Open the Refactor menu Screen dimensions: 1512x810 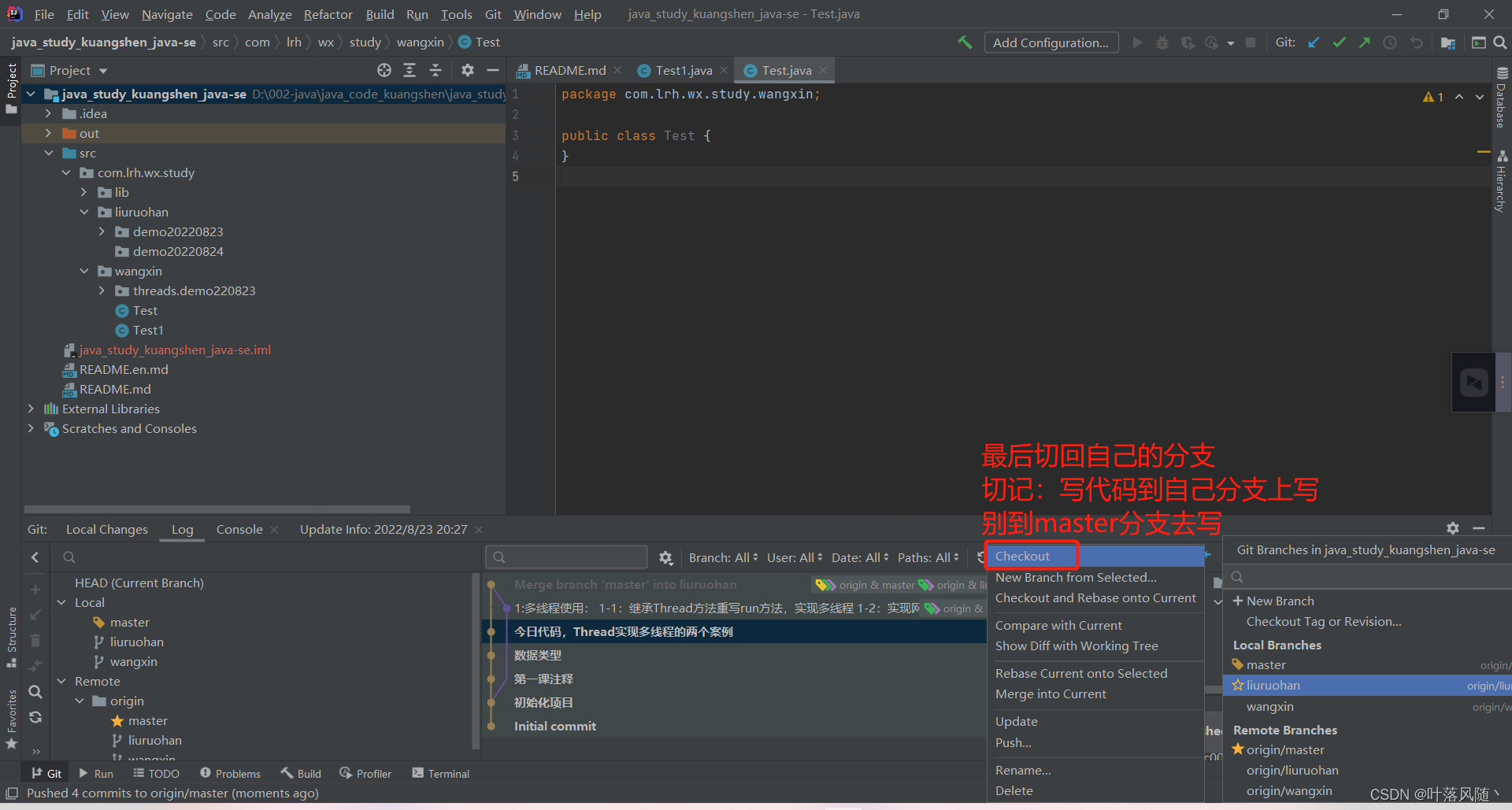click(328, 14)
